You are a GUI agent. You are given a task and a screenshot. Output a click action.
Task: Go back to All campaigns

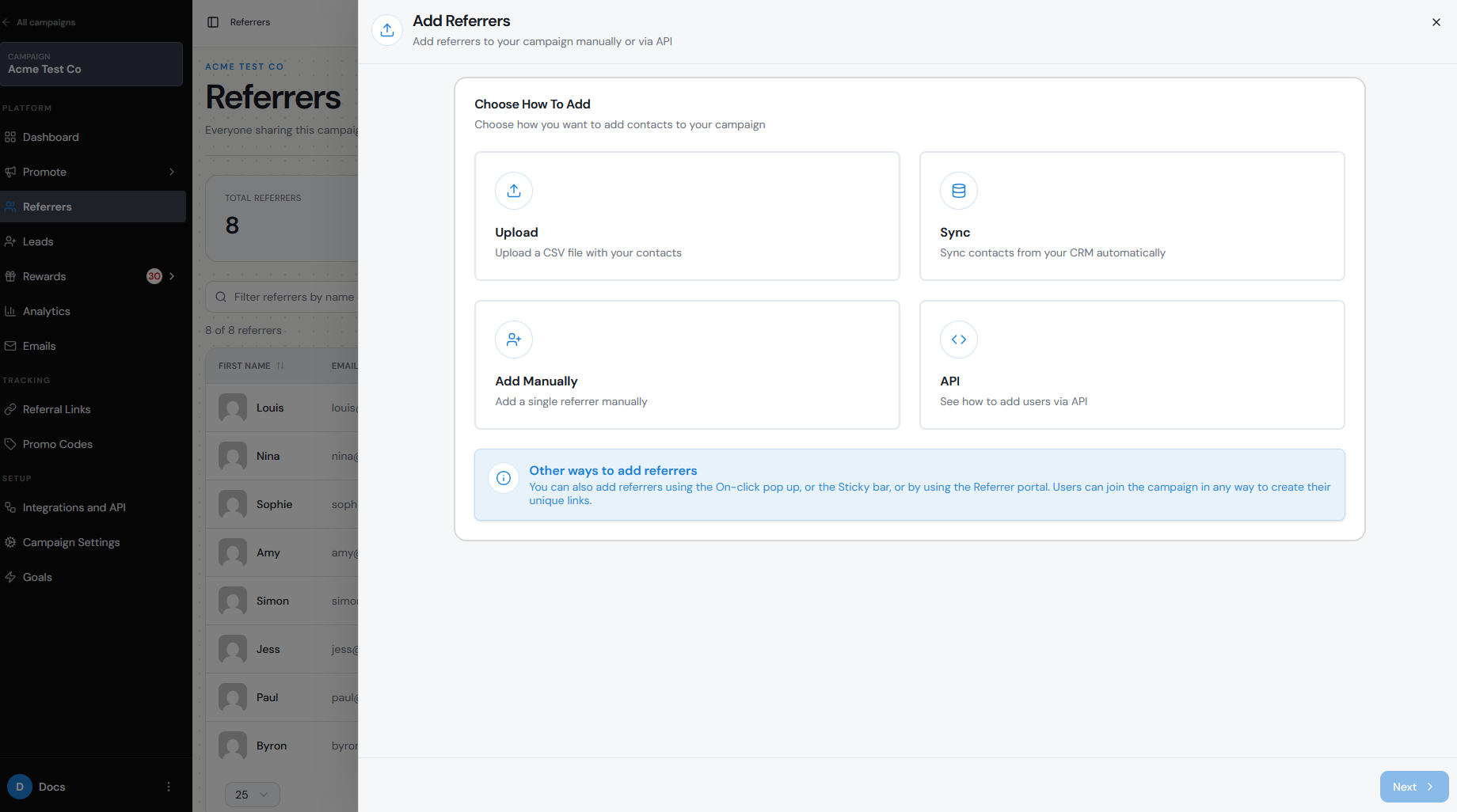(40, 22)
